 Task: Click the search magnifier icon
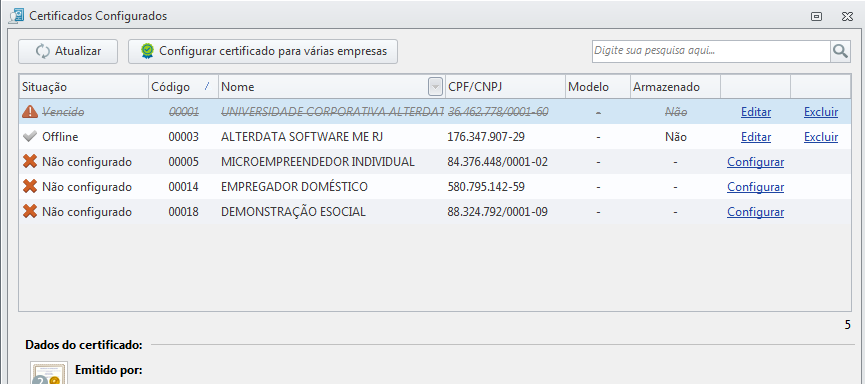[x=840, y=51]
